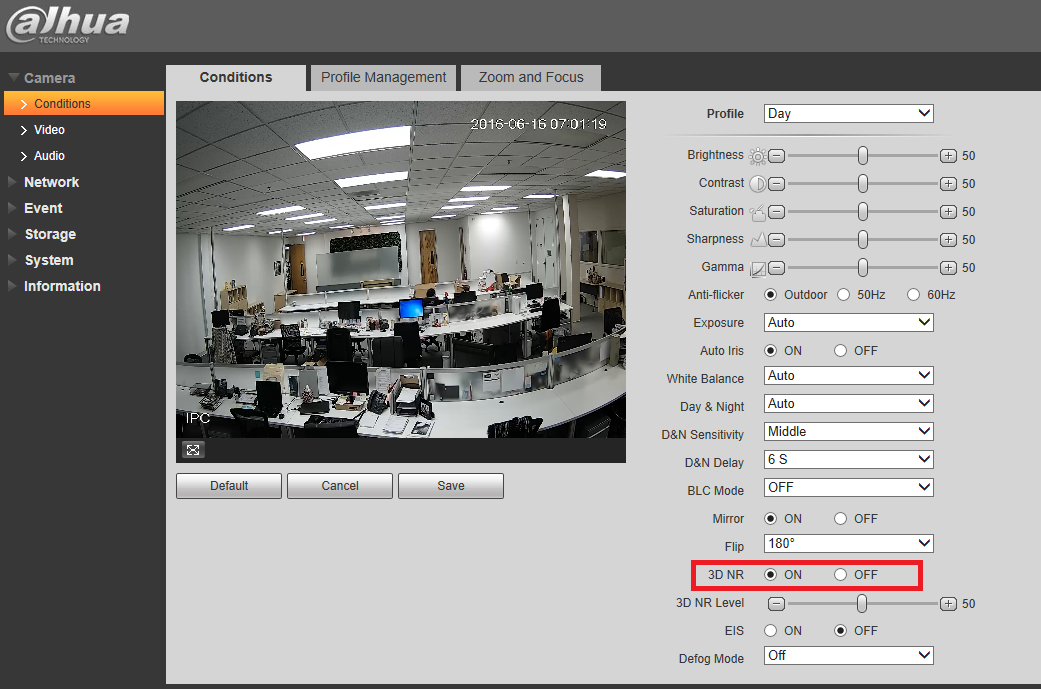Increase Brightness with the plus icon
Image resolution: width=1041 pixels, height=689 pixels.
(x=948, y=156)
